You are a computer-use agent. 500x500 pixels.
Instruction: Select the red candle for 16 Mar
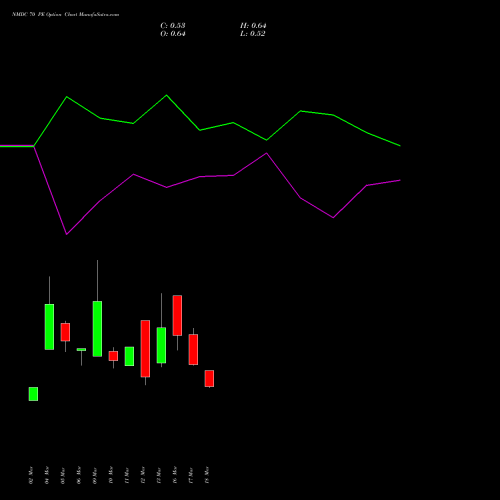[x=177, y=315]
